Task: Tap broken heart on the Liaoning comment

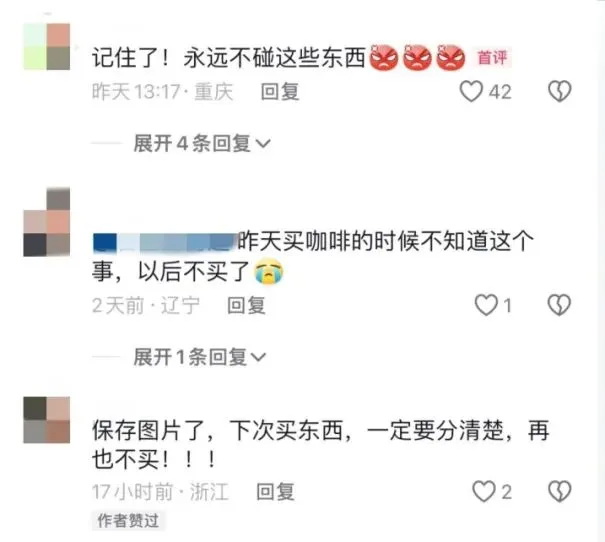Action: pyautogui.click(x=559, y=305)
